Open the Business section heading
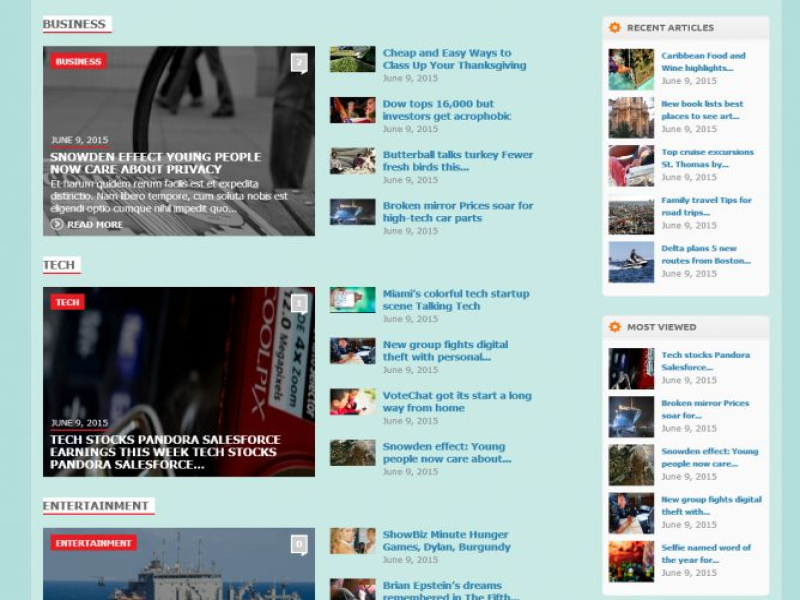800x600 pixels. (74, 24)
